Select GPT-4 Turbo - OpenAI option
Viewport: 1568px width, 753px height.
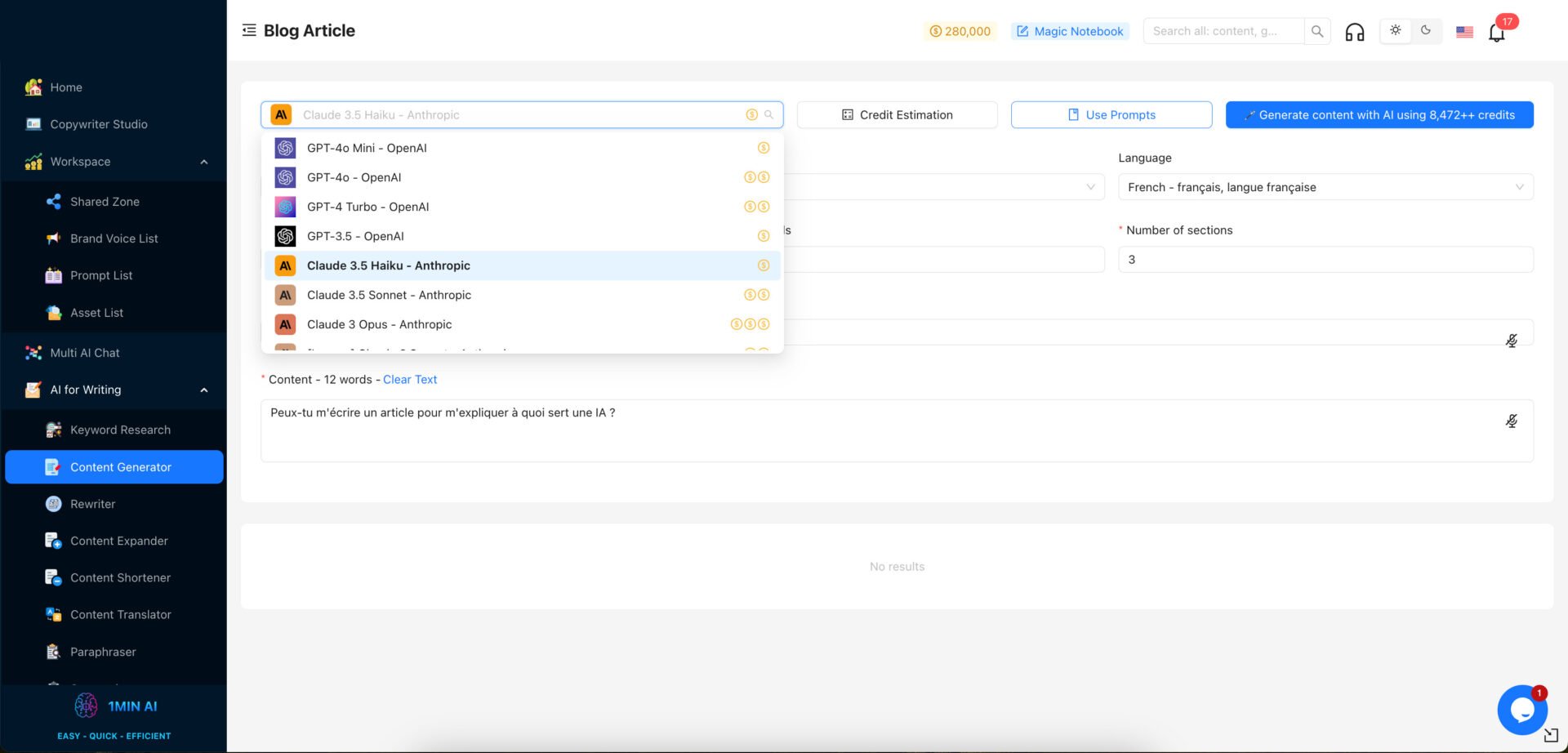pos(522,207)
